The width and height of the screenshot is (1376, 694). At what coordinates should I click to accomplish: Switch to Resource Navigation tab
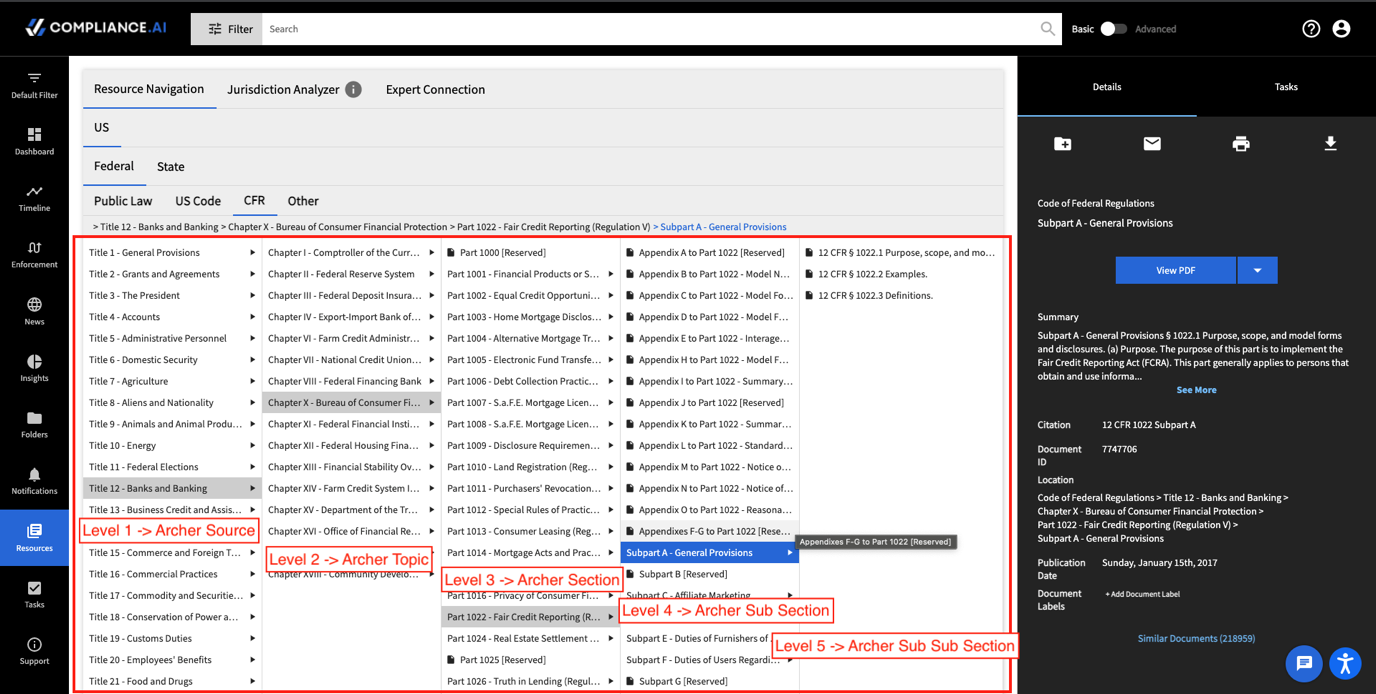149,89
